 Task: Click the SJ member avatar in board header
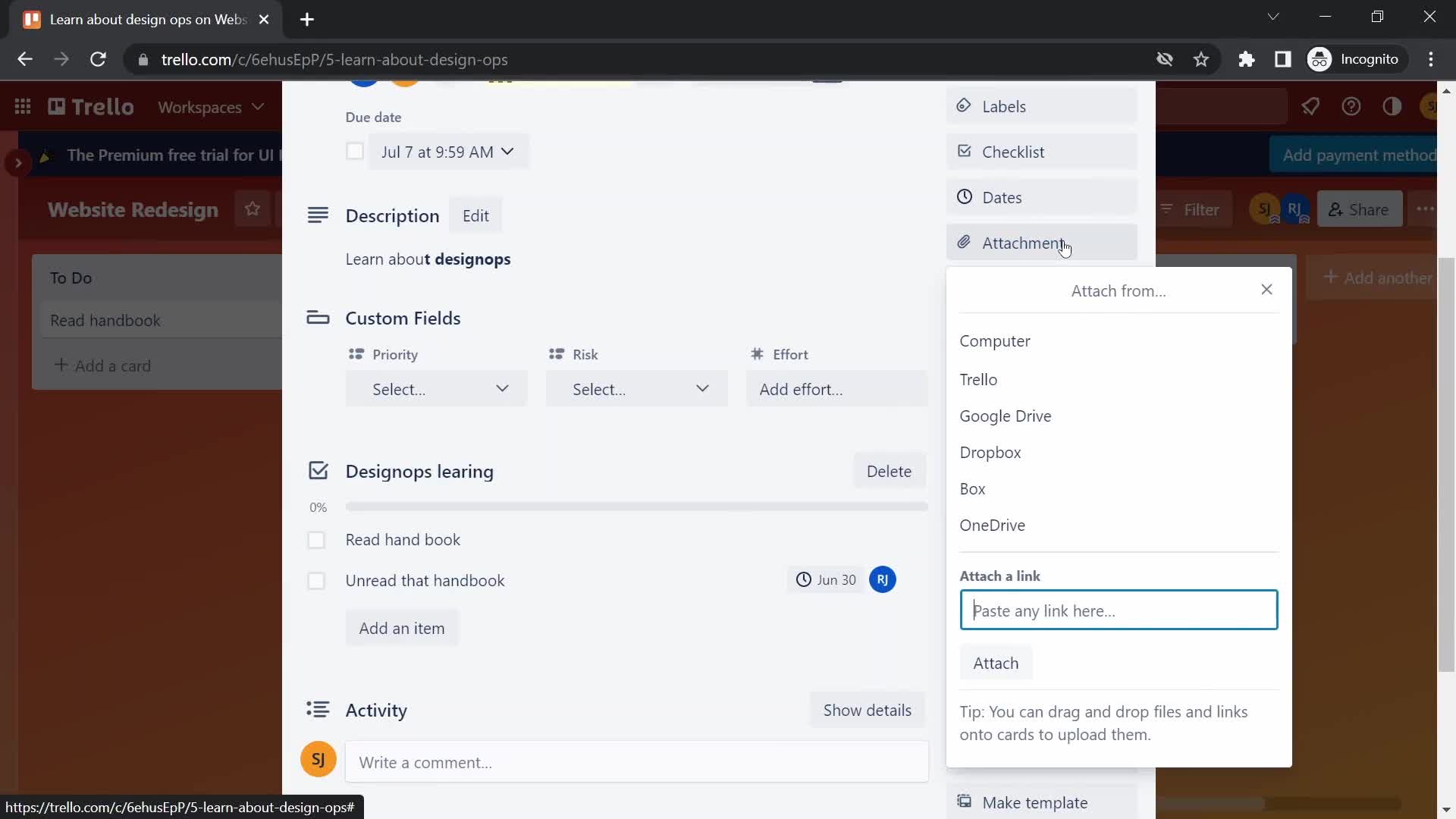click(1264, 209)
